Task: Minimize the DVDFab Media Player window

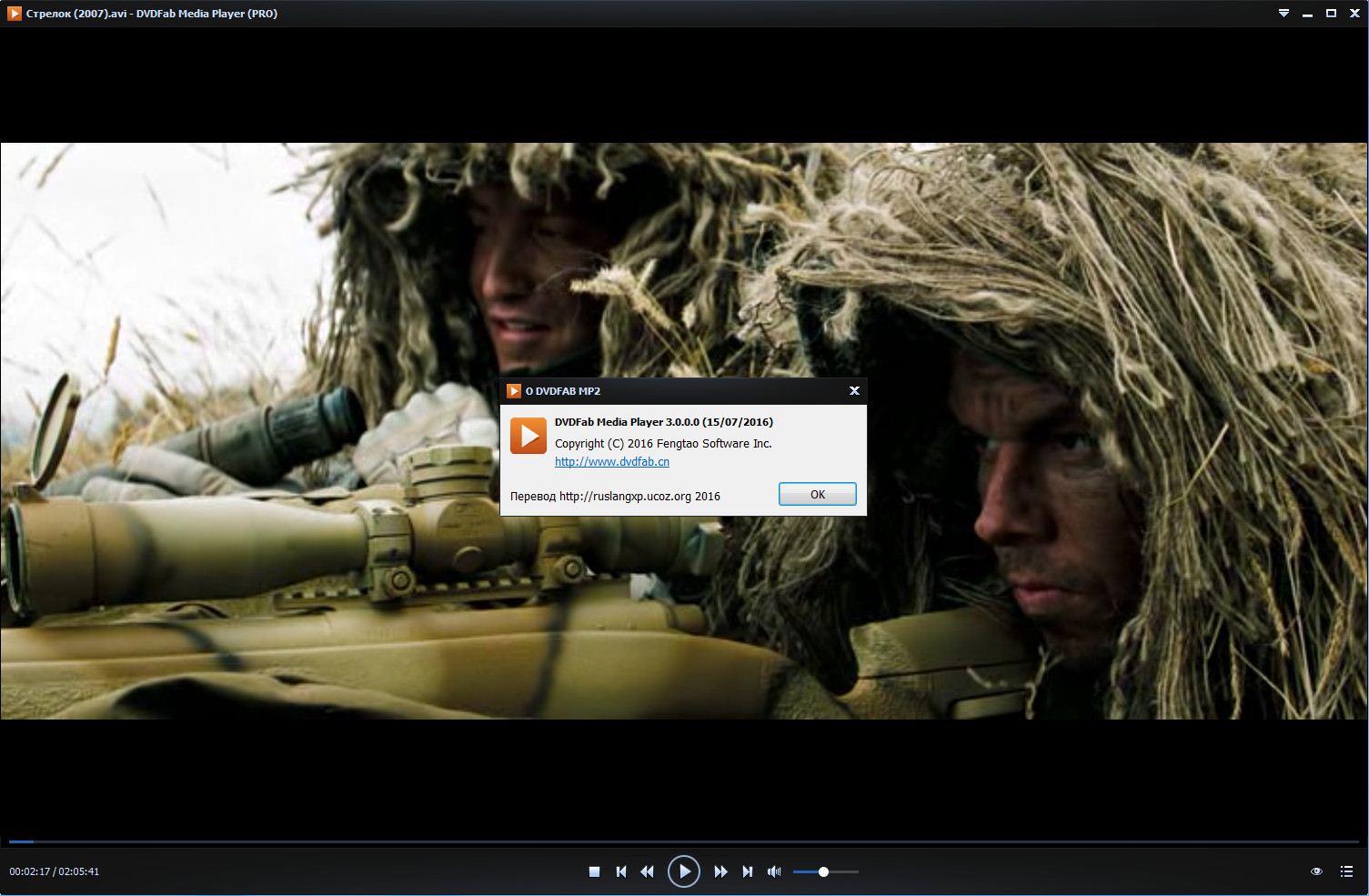Action: pyautogui.click(x=1307, y=14)
